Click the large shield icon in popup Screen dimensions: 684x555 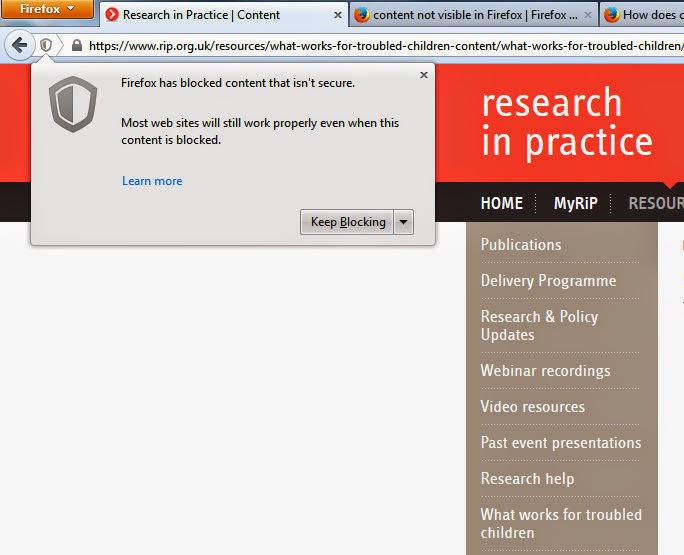(x=73, y=104)
